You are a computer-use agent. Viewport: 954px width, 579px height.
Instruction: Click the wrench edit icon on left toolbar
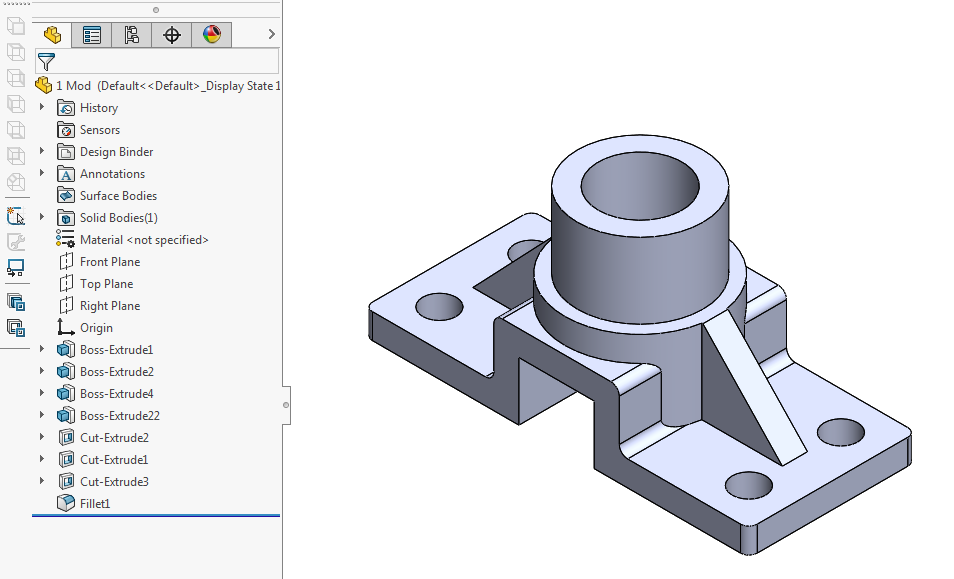click(16, 241)
